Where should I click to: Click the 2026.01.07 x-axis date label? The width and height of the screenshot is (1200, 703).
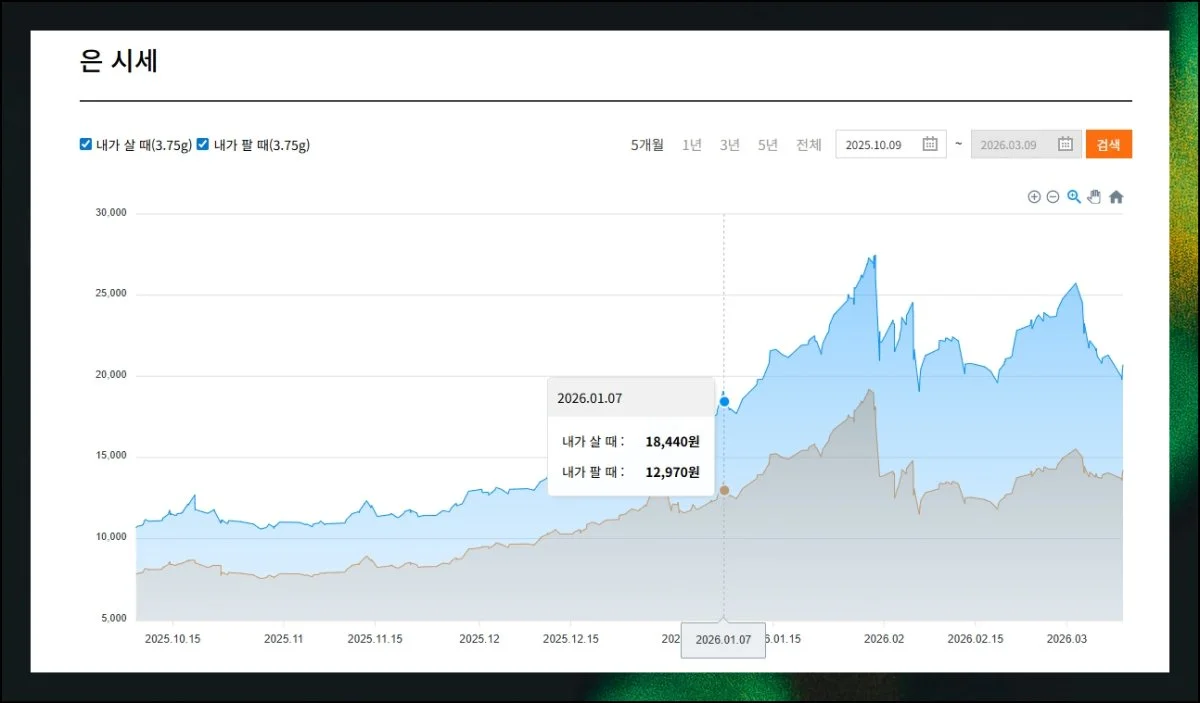click(x=723, y=640)
